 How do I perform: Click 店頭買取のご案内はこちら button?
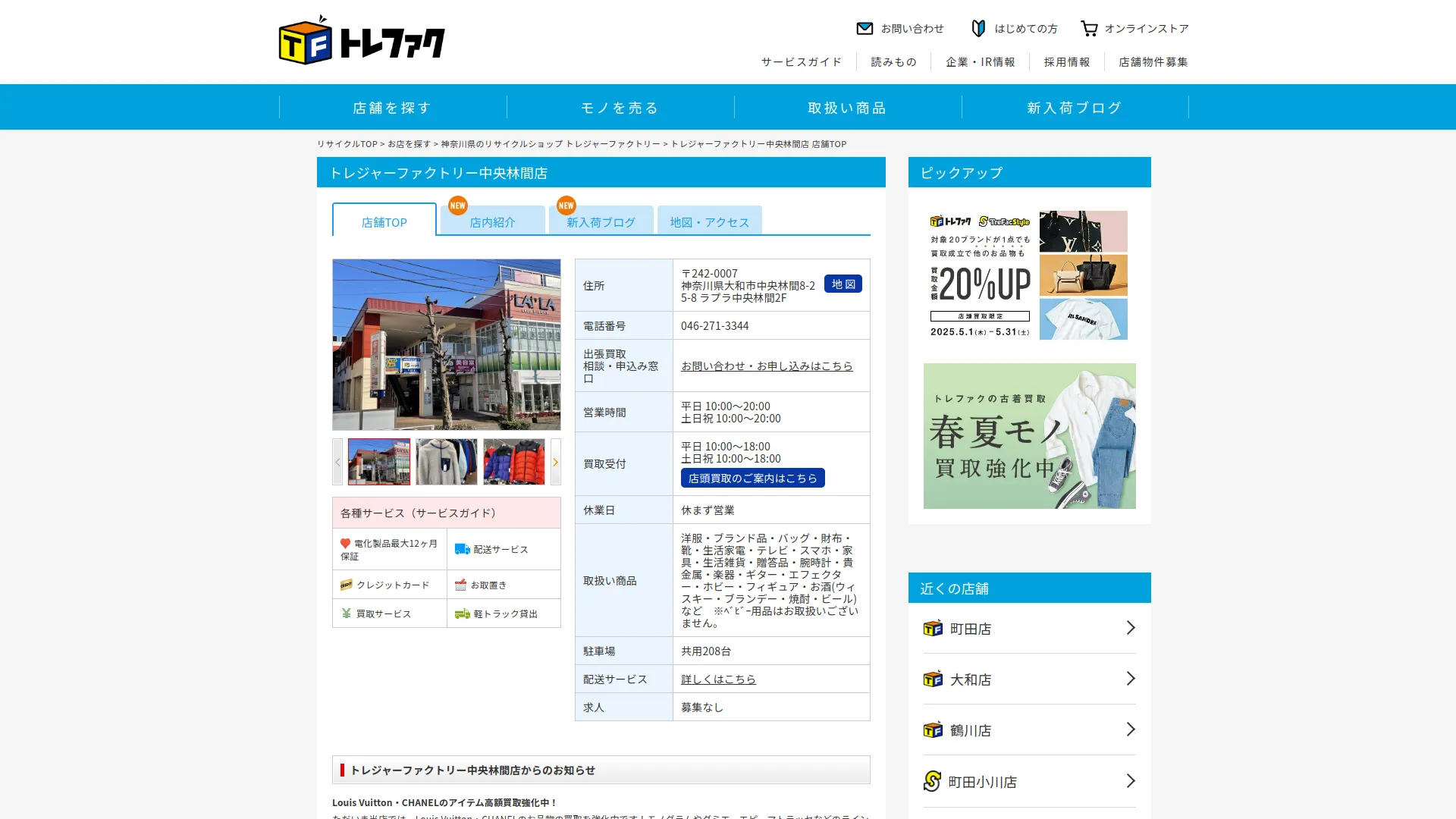pyautogui.click(x=753, y=478)
